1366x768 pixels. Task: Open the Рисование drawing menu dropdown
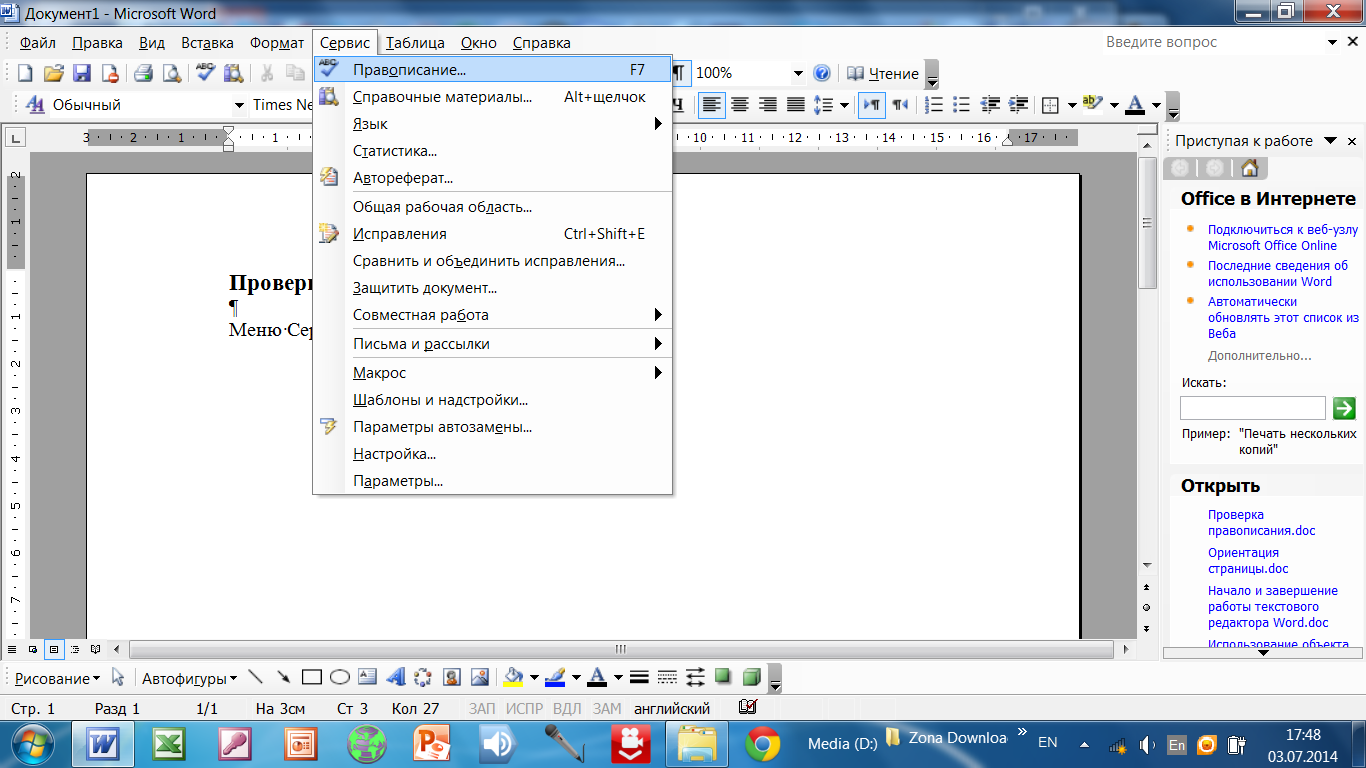(x=57, y=678)
